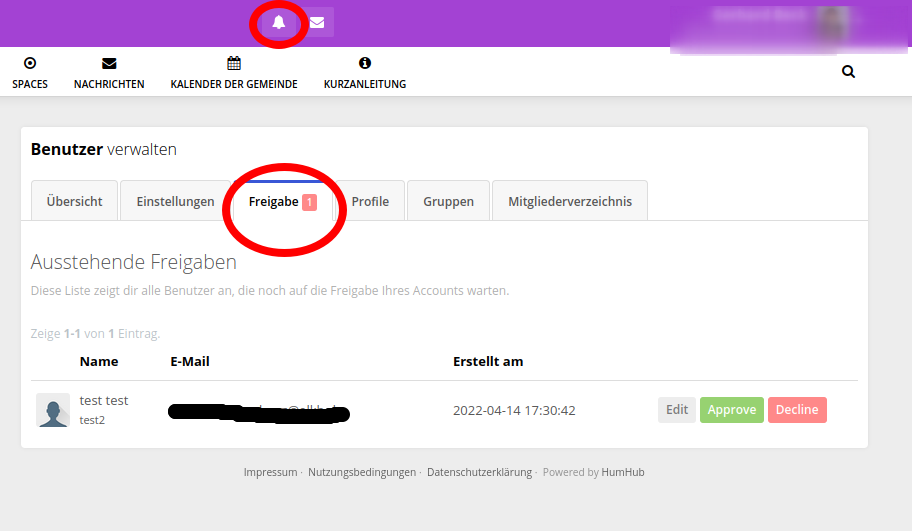Image resolution: width=912 pixels, height=531 pixels.
Task: Go to Nachrichten in the navigation
Action: [x=109, y=73]
